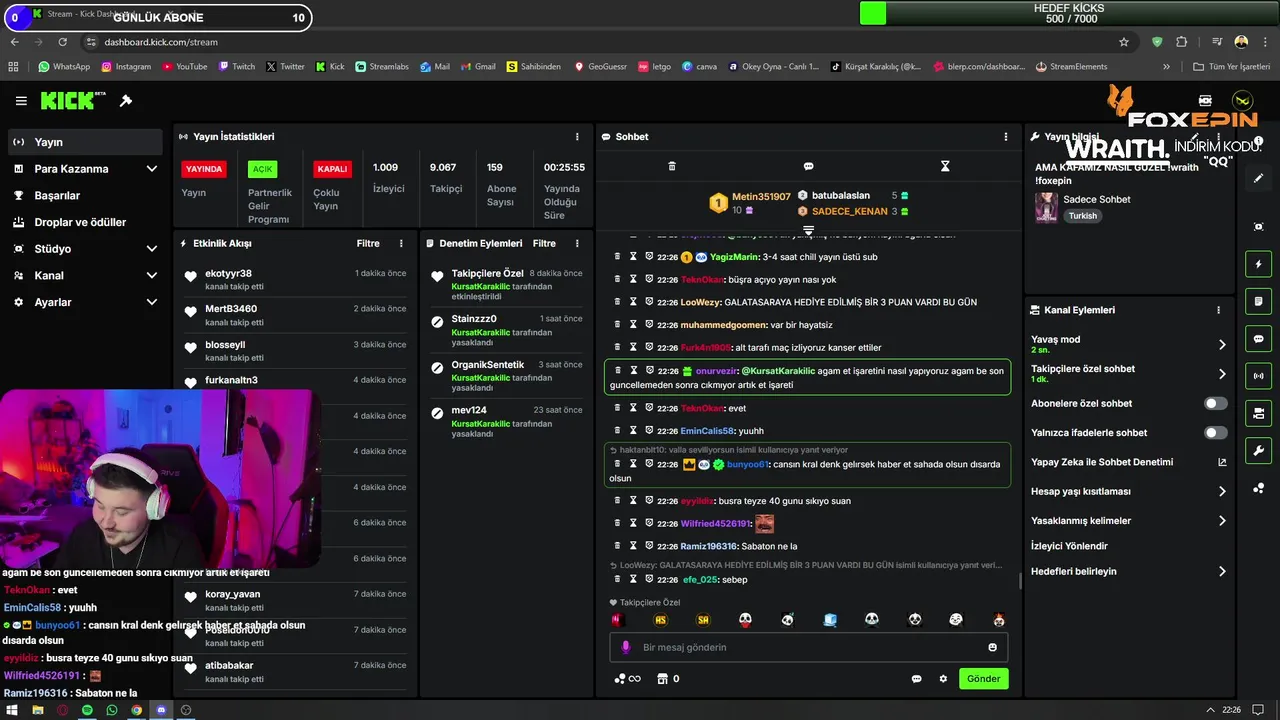This screenshot has height=720, width=1280.
Task: Open Yavaş mod settings arrow
Action: point(1222,344)
